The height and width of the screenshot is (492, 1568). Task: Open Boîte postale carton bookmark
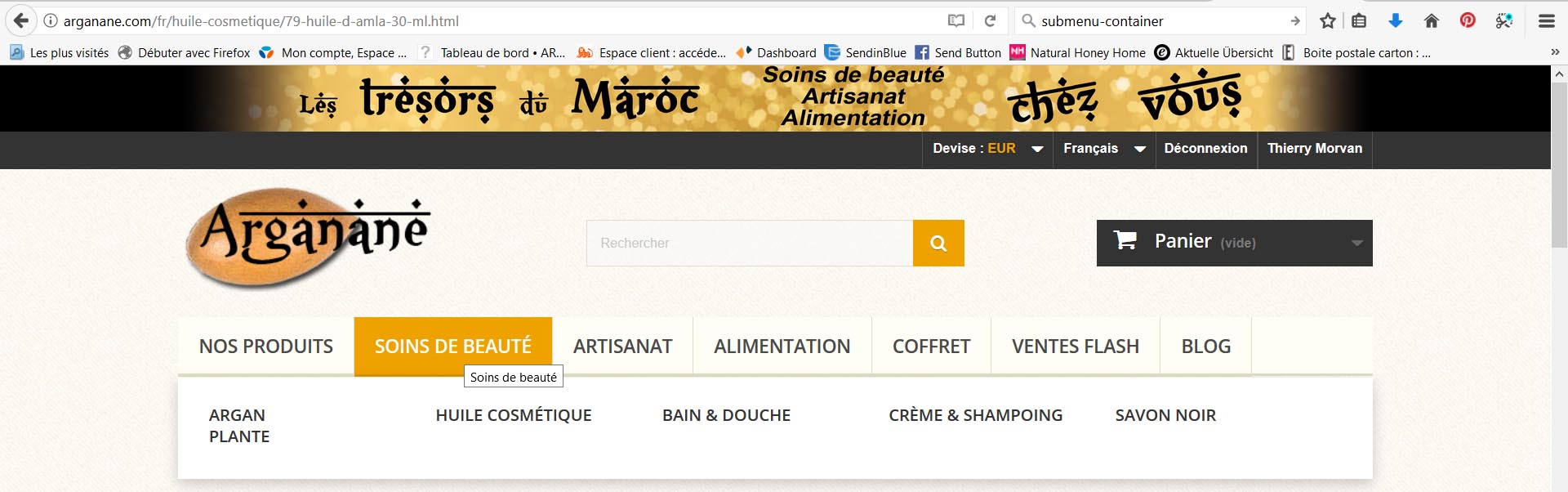1356,52
